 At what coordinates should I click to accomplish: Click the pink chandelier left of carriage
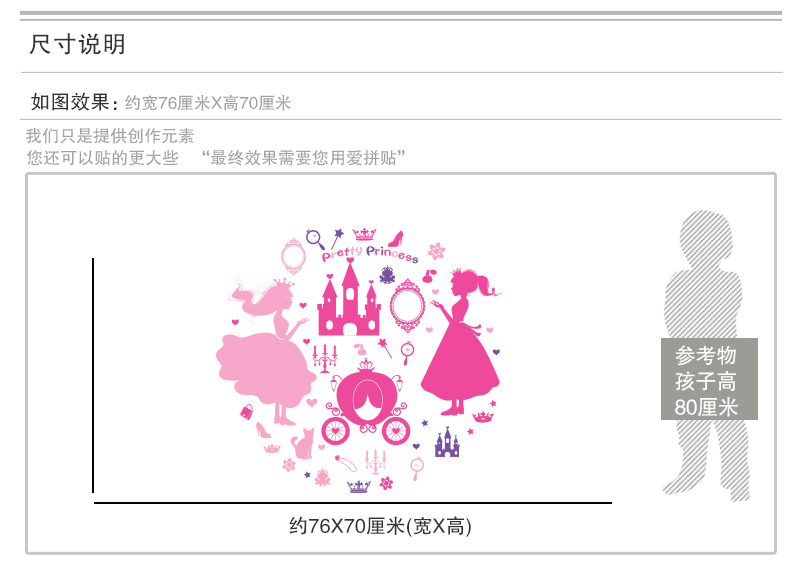click(324, 358)
